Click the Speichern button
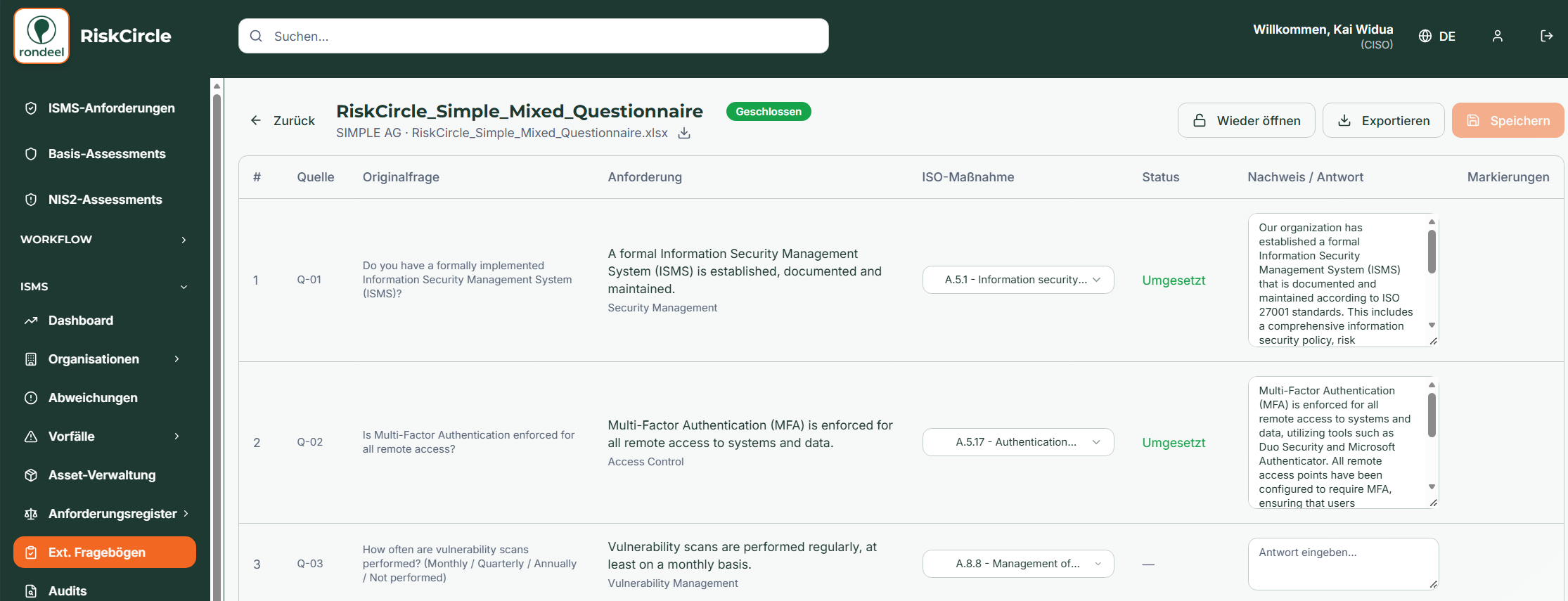The height and width of the screenshot is (601, 1568). tap(1508, 120)
